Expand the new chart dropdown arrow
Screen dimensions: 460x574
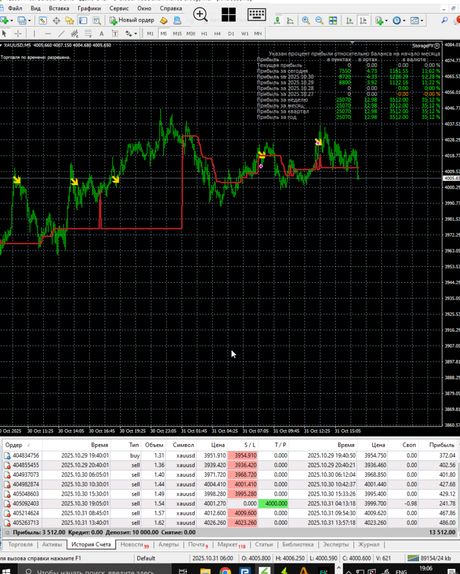(12, 21)
